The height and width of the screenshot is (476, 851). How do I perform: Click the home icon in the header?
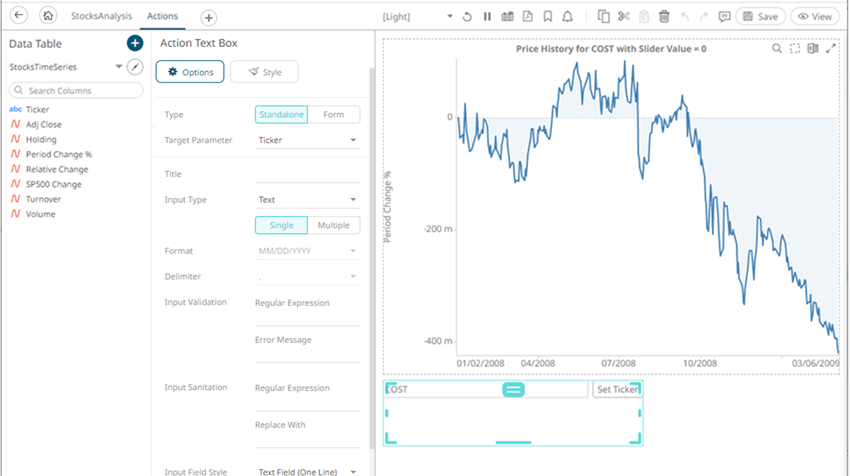[46, 17]
